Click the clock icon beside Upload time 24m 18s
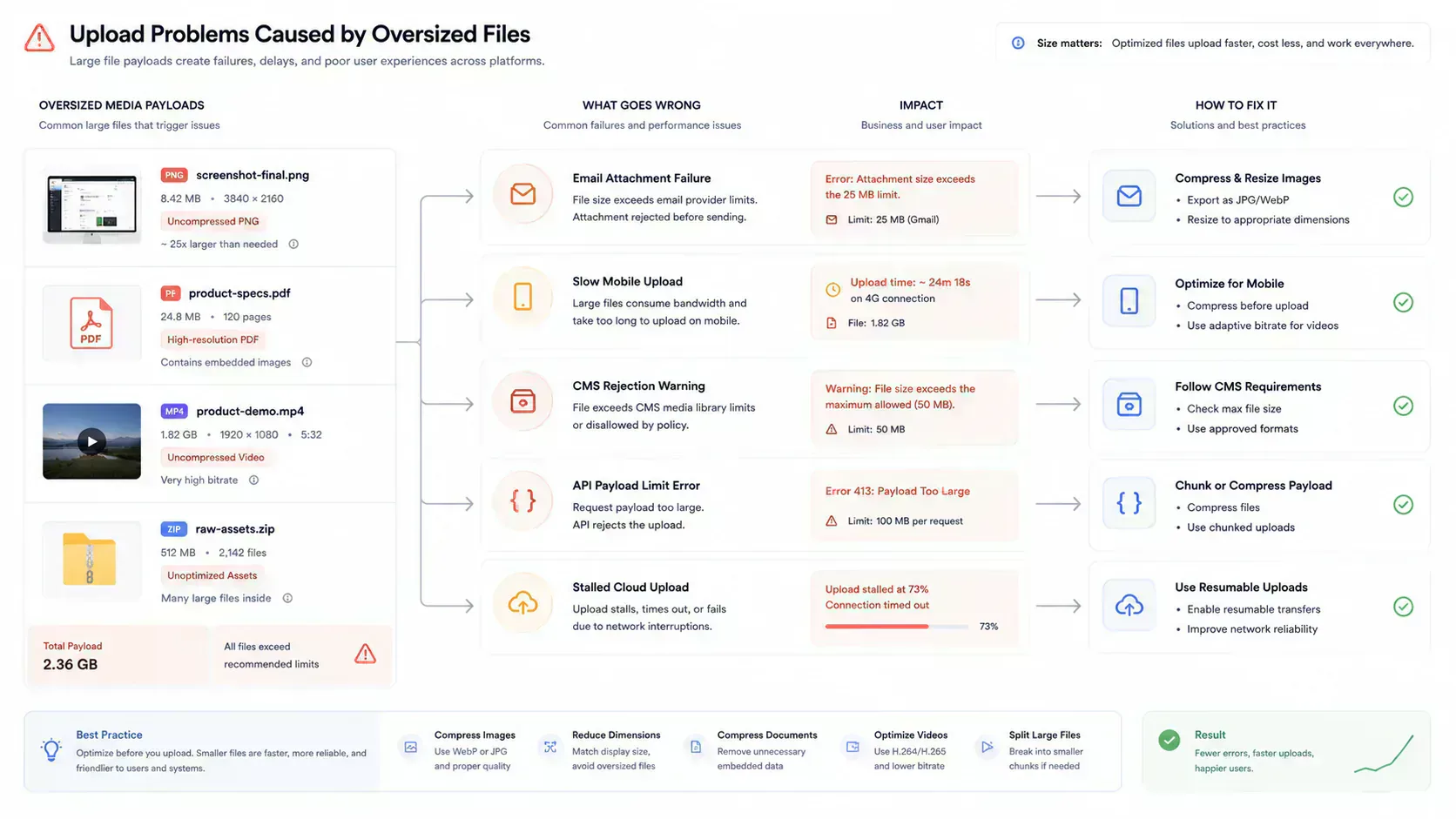This screenshot has width=1456, height=819. (832, 290)
